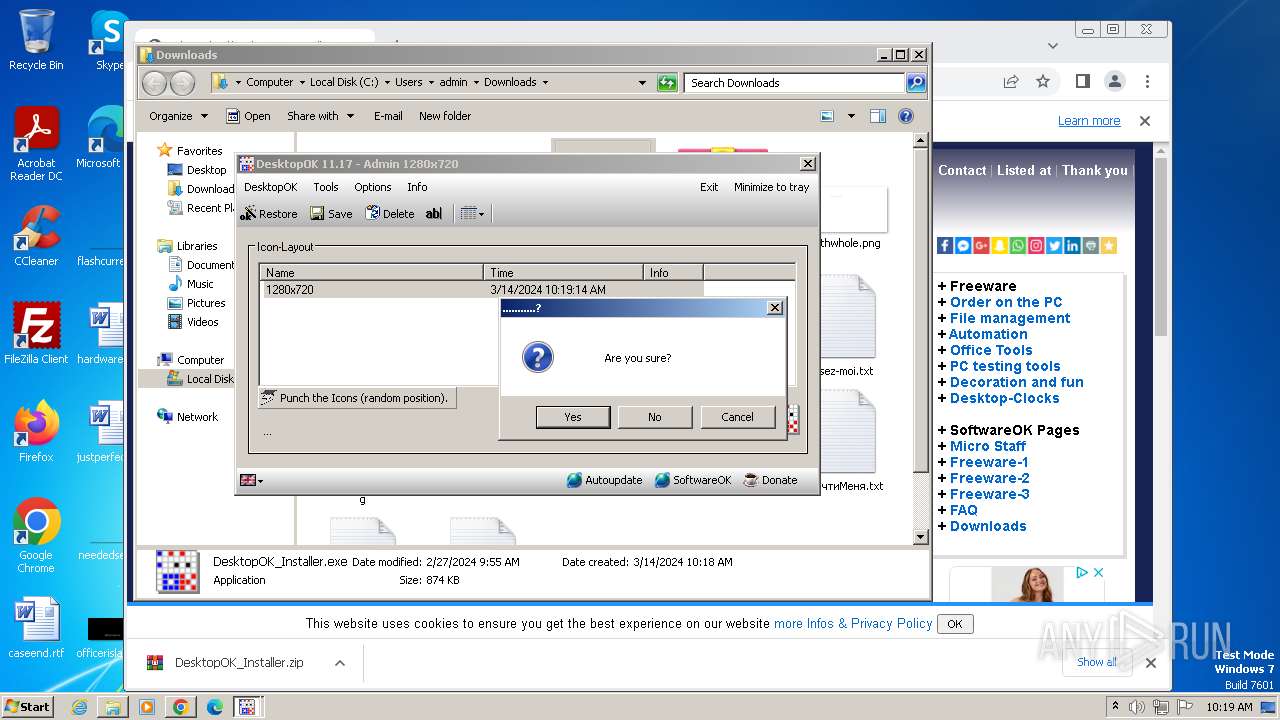The height and width of the screenshot is (720, 1280).
Task: Open the Info menu in DesktopOK
Action: (417, 187)
